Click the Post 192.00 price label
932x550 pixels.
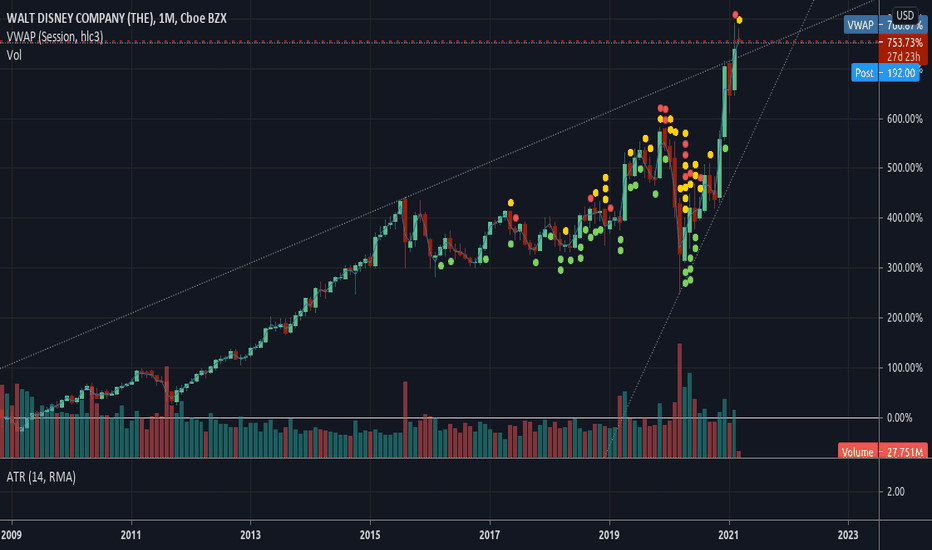(885, 73)
